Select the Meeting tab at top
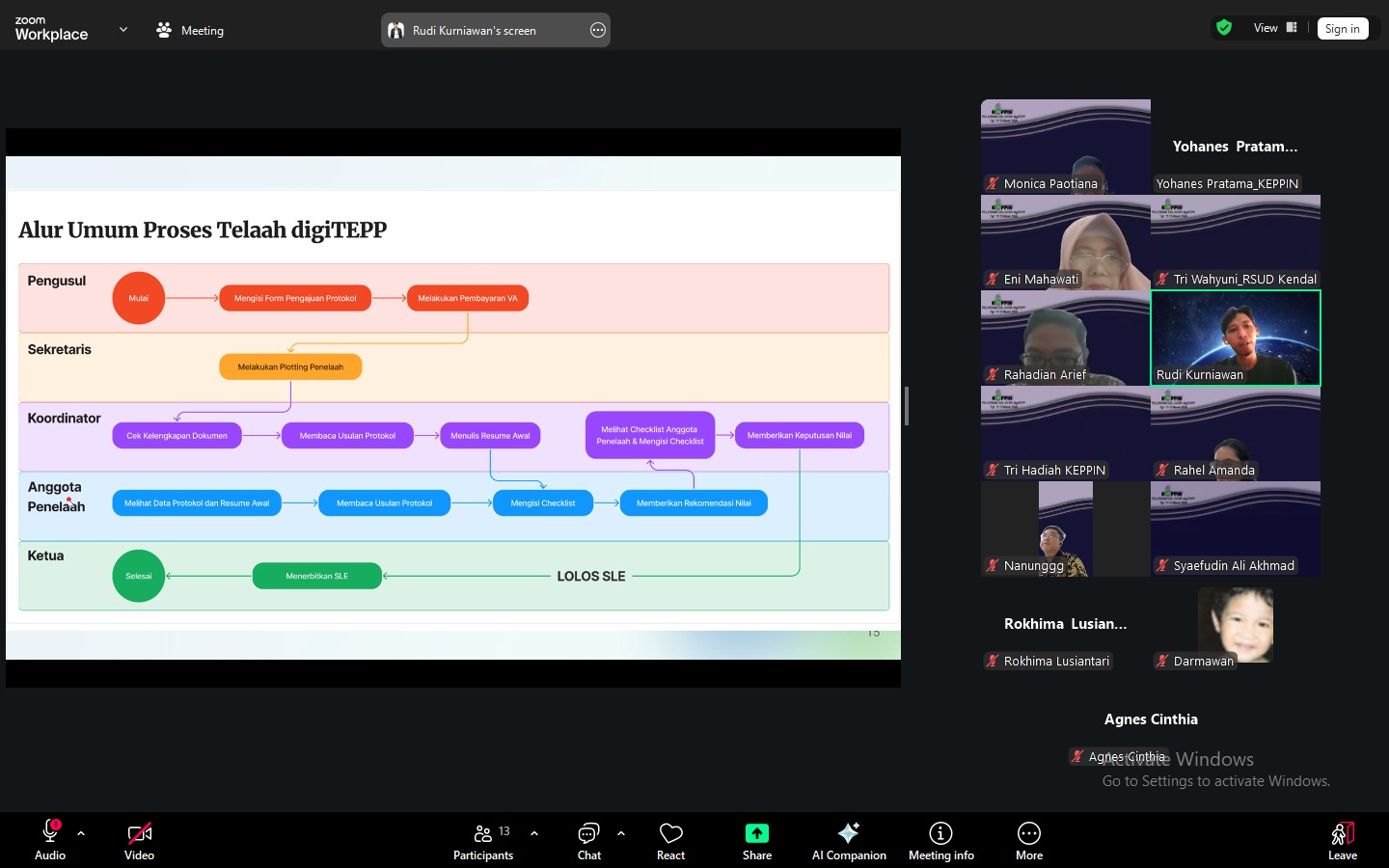 pyautogui.click(x=190, y=30)
